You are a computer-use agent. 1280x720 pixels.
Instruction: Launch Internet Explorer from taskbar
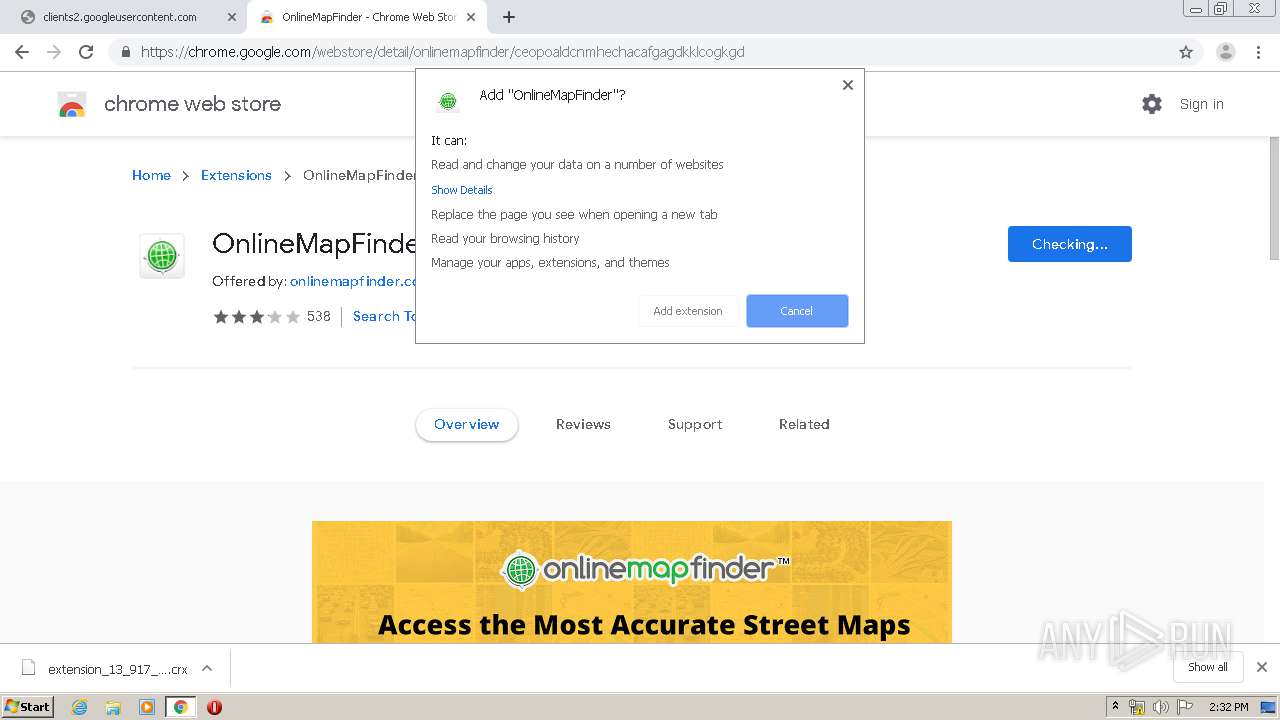click(x=79, y=707)
